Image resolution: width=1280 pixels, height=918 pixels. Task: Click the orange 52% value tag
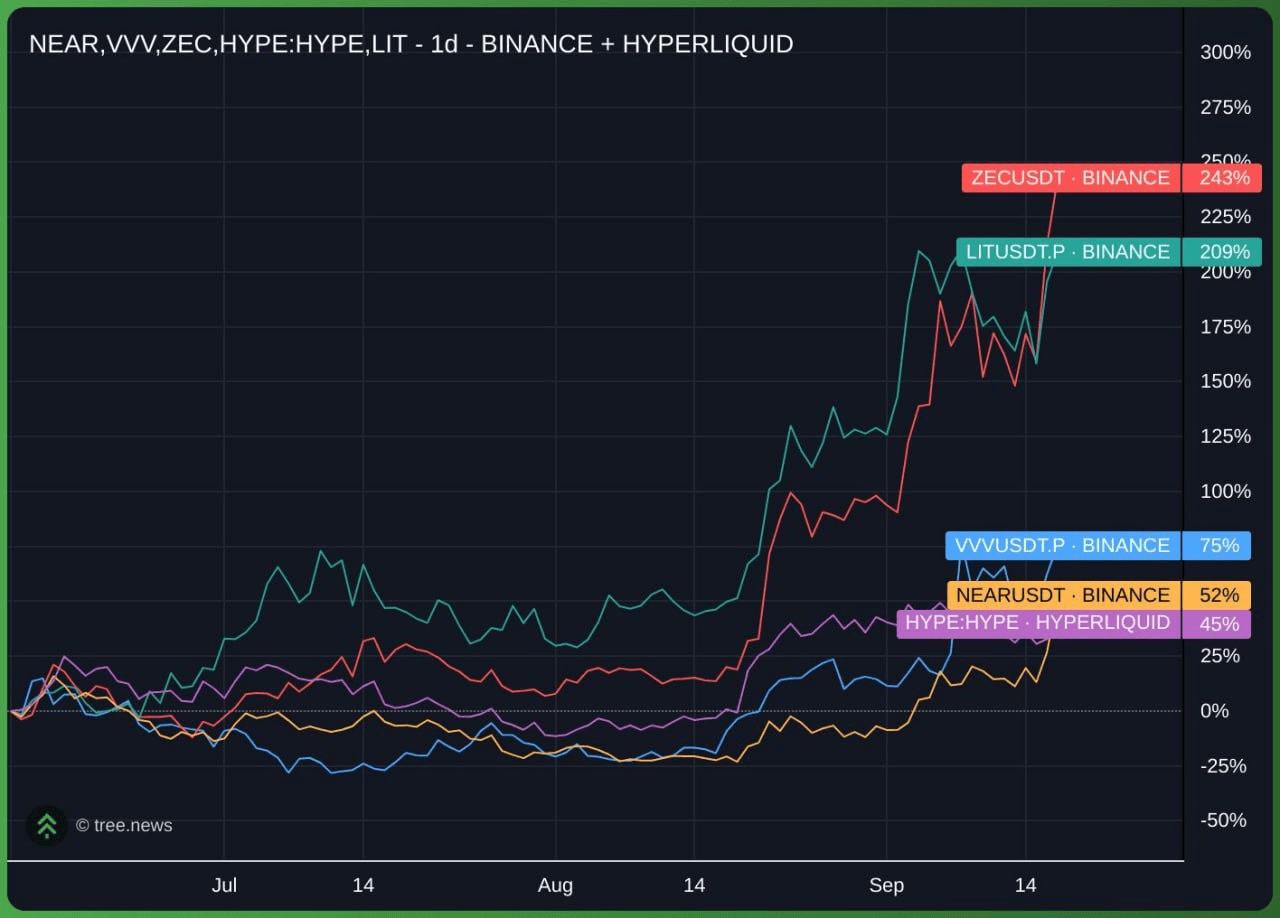1217,595
